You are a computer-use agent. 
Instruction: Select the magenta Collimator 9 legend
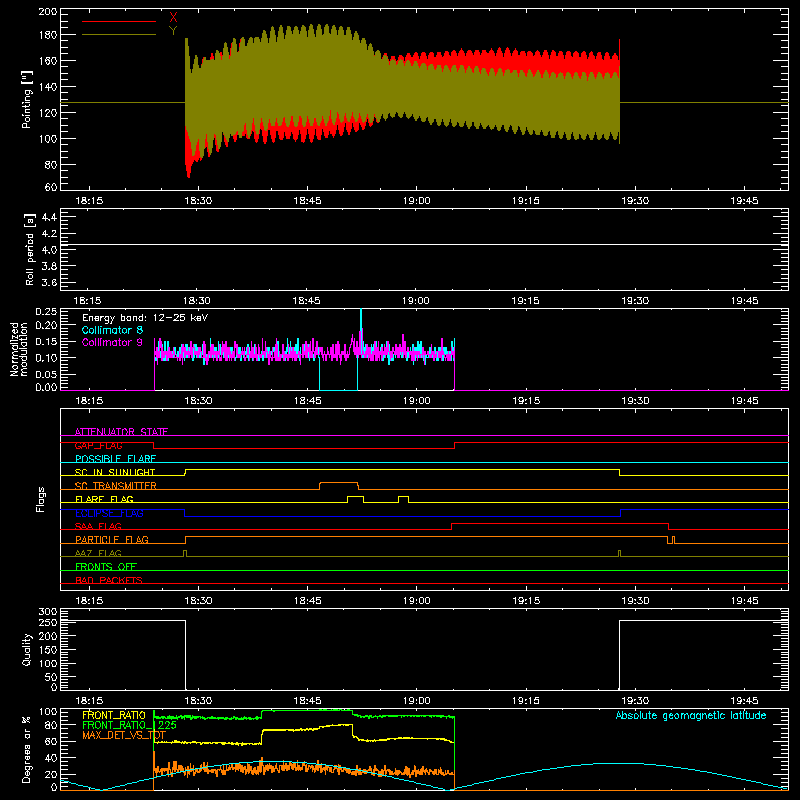[112, 342]
